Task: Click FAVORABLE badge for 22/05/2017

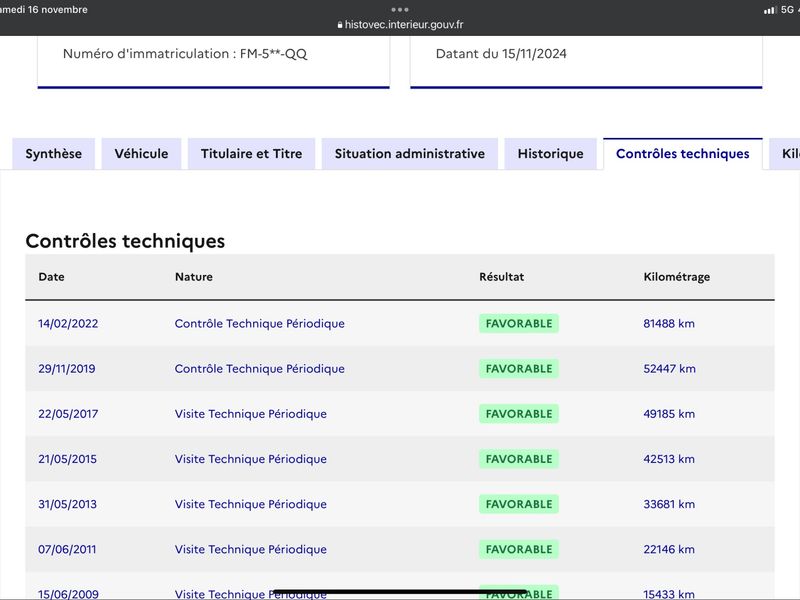Action: pyautogui.click(x=519, y=414)
